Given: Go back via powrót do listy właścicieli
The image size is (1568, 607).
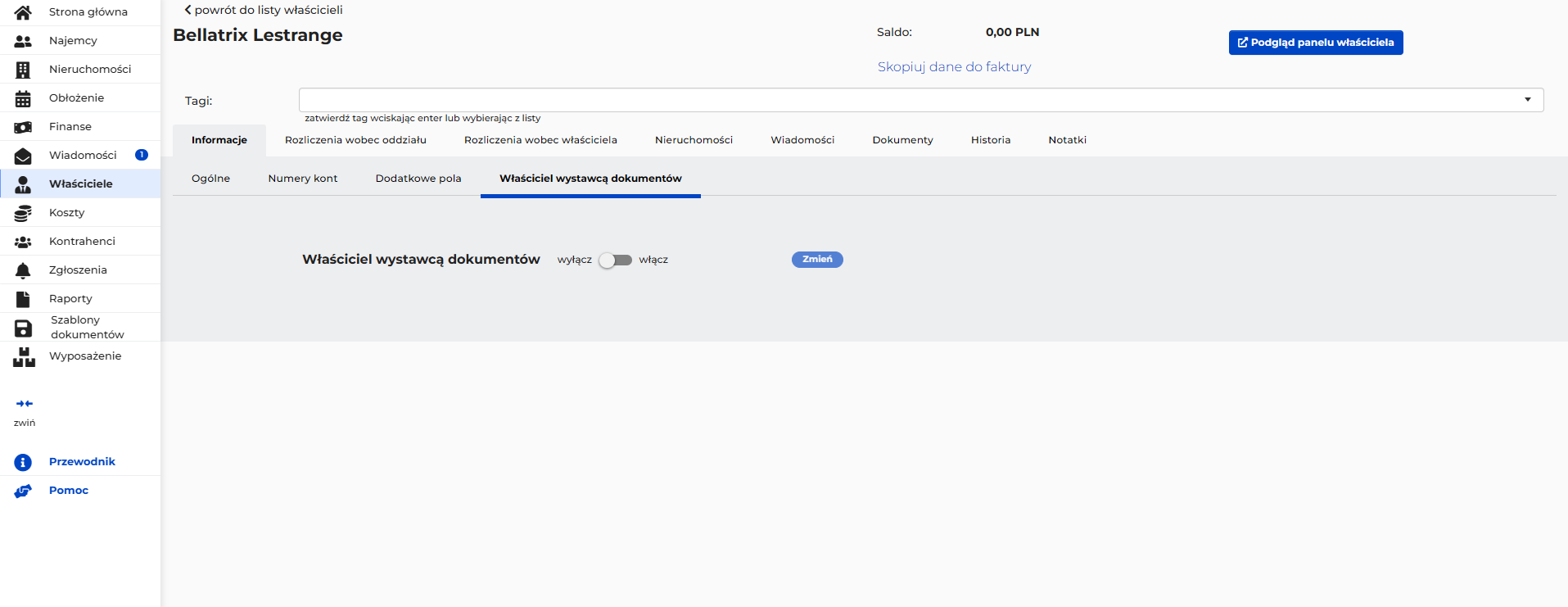Looking at the screenshot, I should coord(263,10).
